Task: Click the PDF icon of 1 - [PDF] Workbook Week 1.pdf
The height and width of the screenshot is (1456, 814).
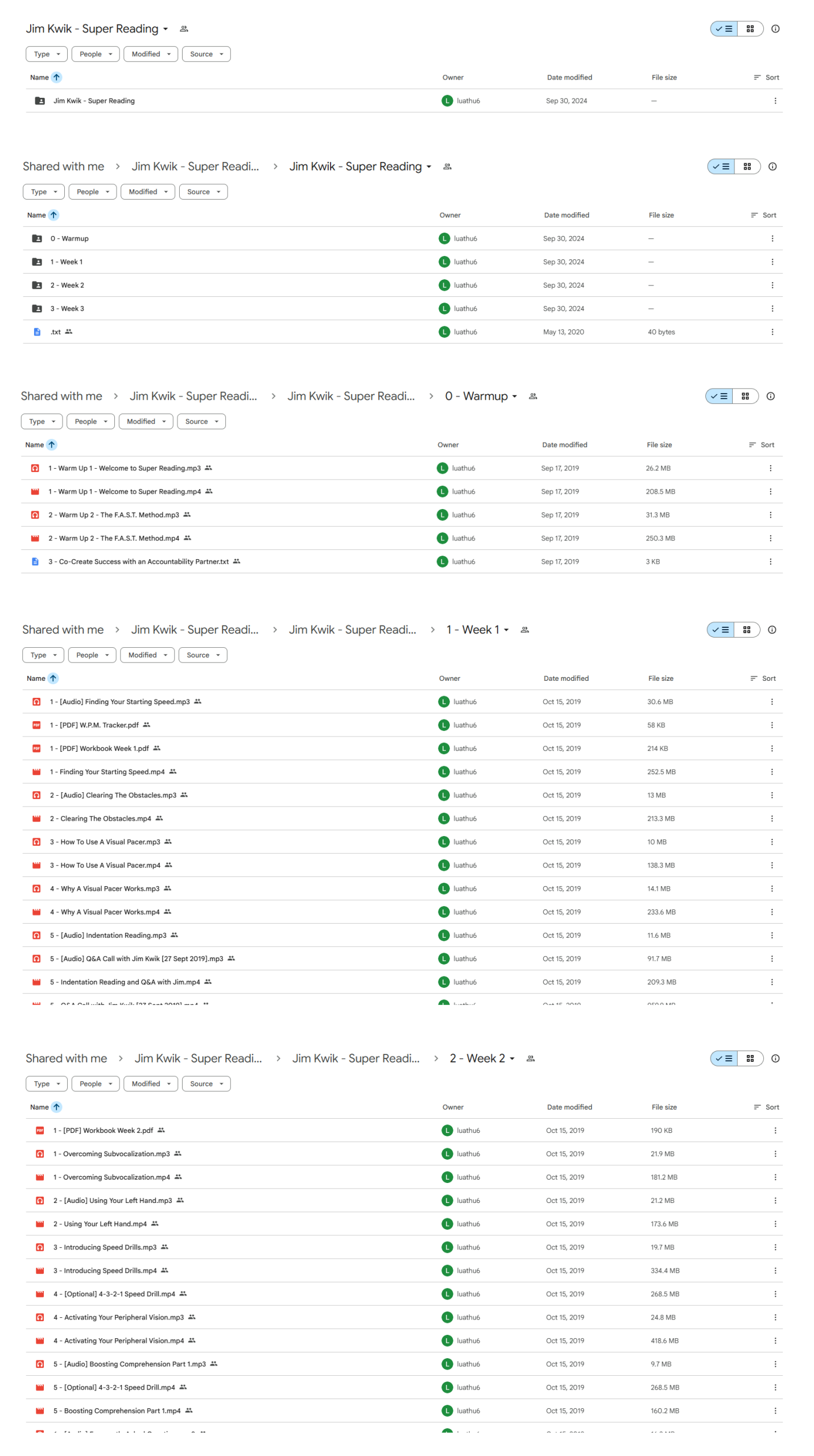Action: (36, 748)
